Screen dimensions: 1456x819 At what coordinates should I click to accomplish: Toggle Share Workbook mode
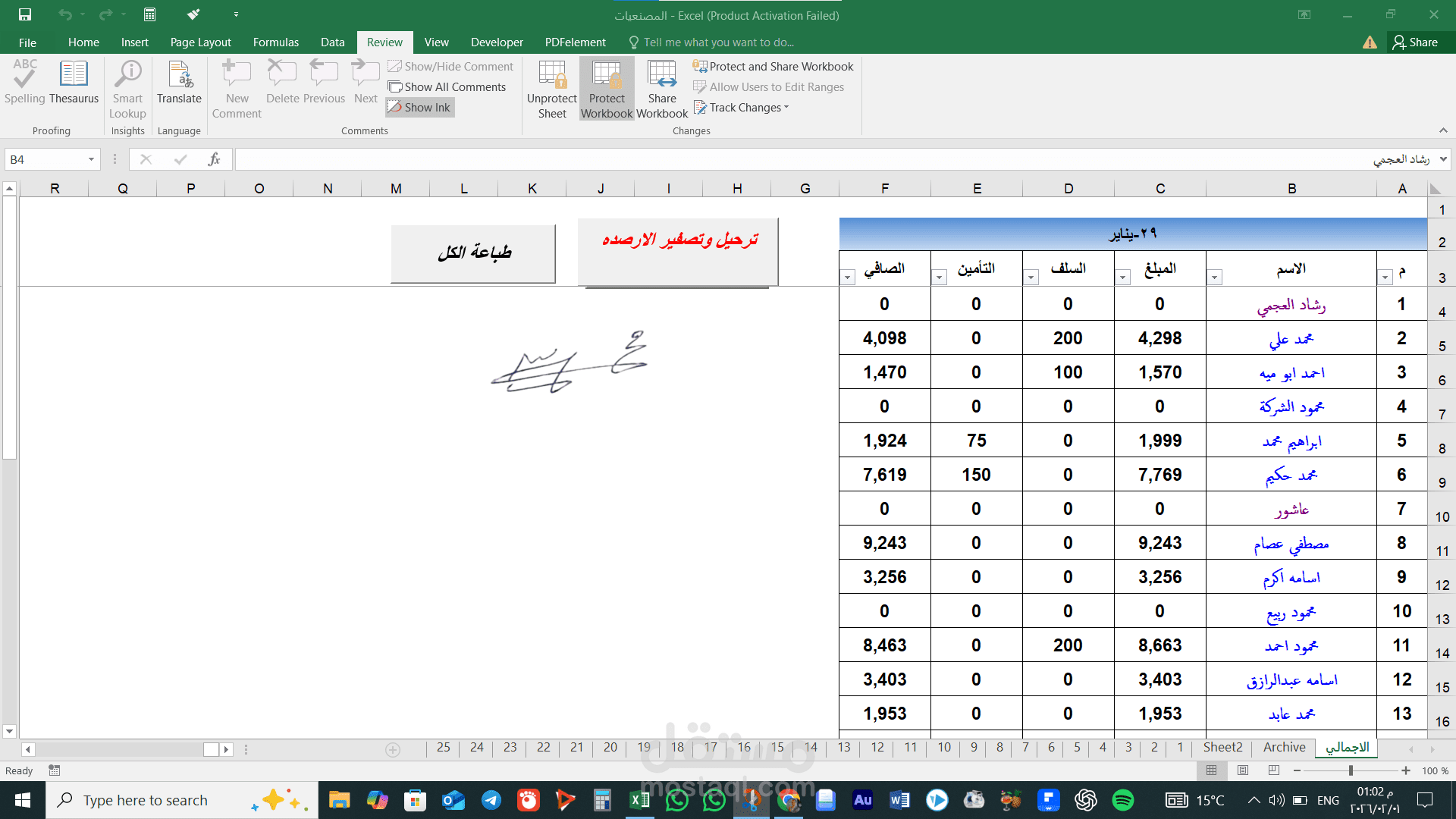661,87
